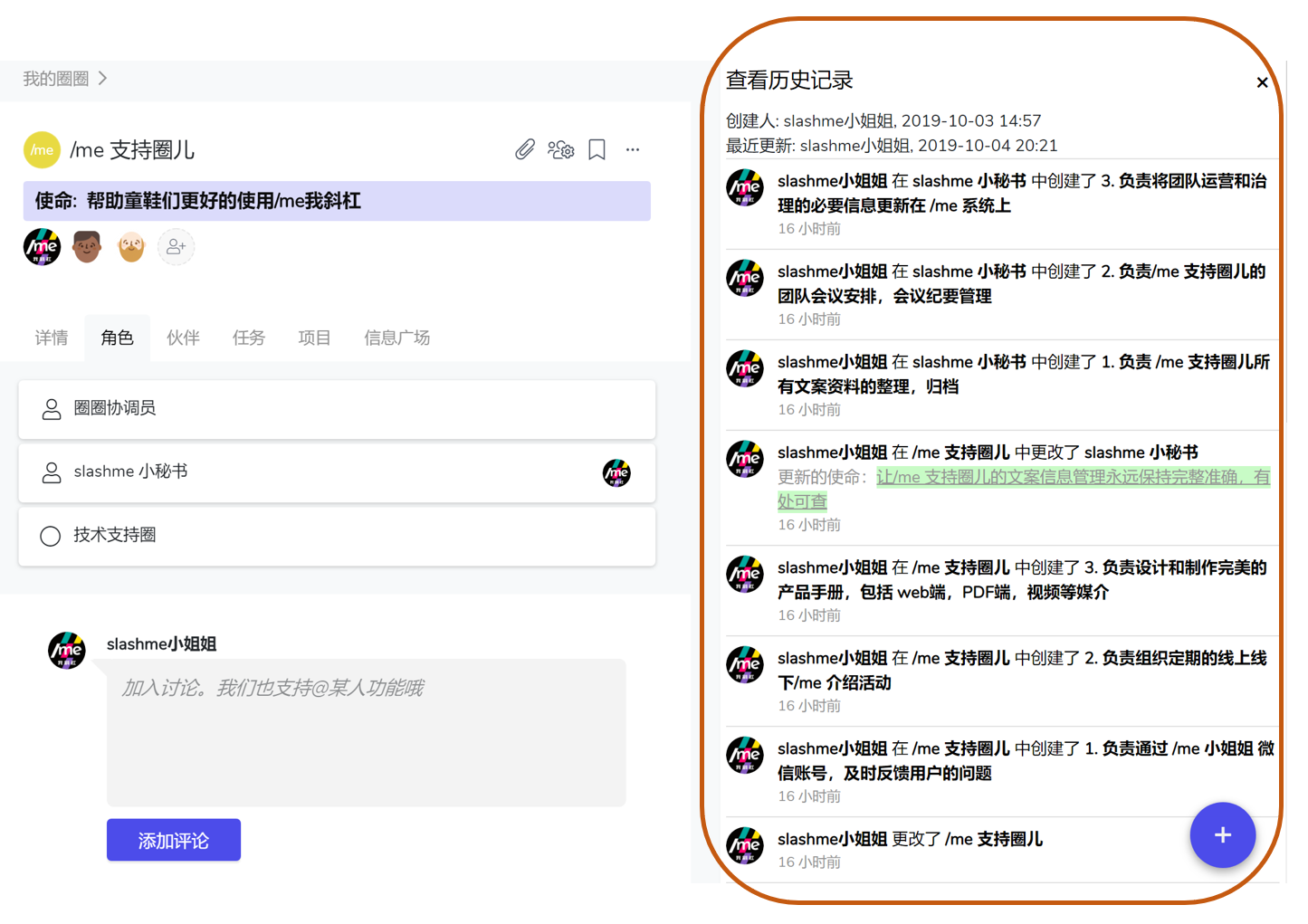1308x924 pixels.
Task: Click the first /me member avatar
Action: tap(42, 246)
